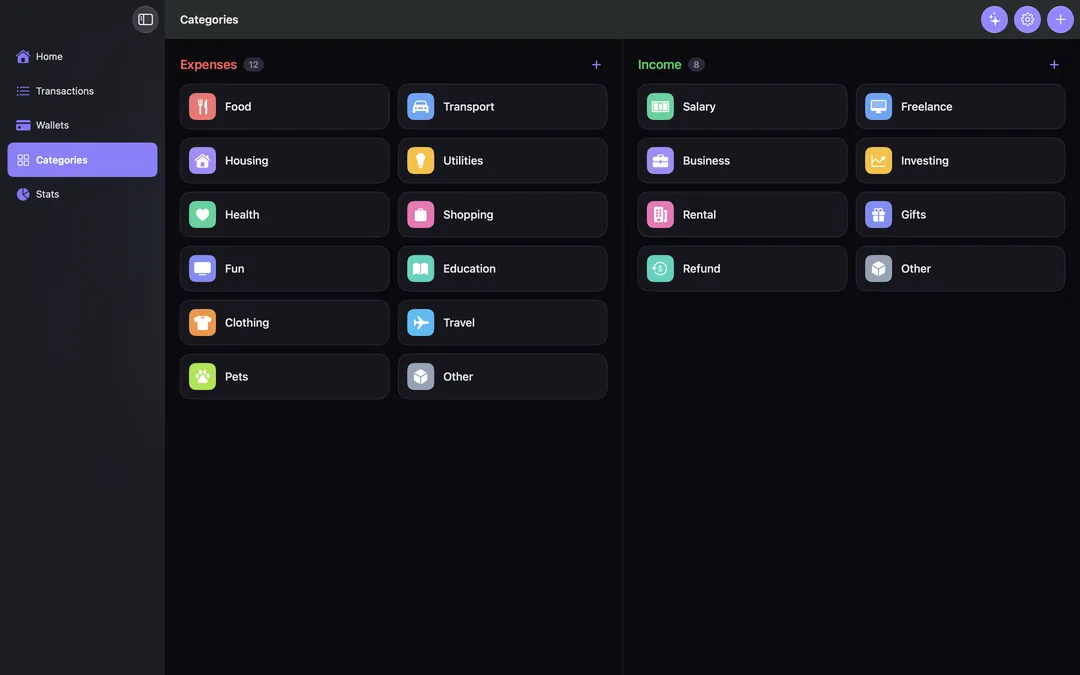Select the Pets label text
The height and width of the screenshot is (675, 1080).
coord(236,377)
